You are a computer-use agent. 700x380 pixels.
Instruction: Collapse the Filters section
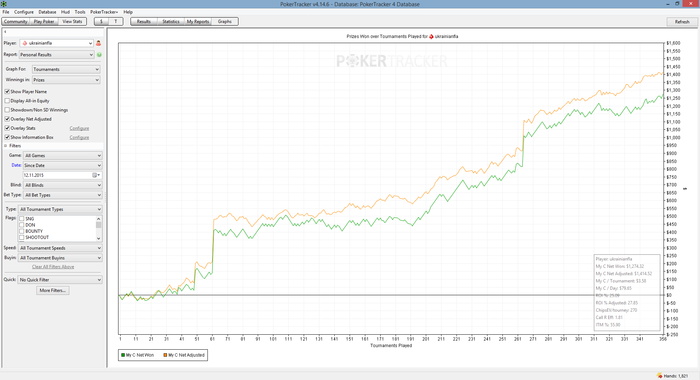pos(6,146)
